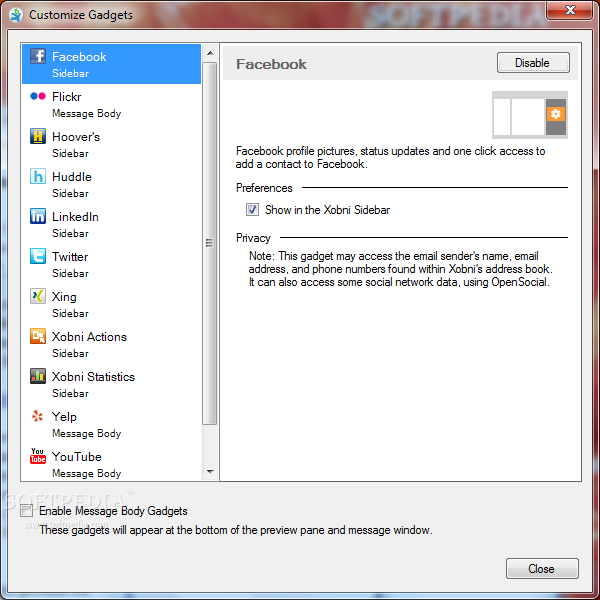Screen dimensions: 600x600
Task: Click 'Message Body' label under Flickr
Action: (x=86, y=113)
